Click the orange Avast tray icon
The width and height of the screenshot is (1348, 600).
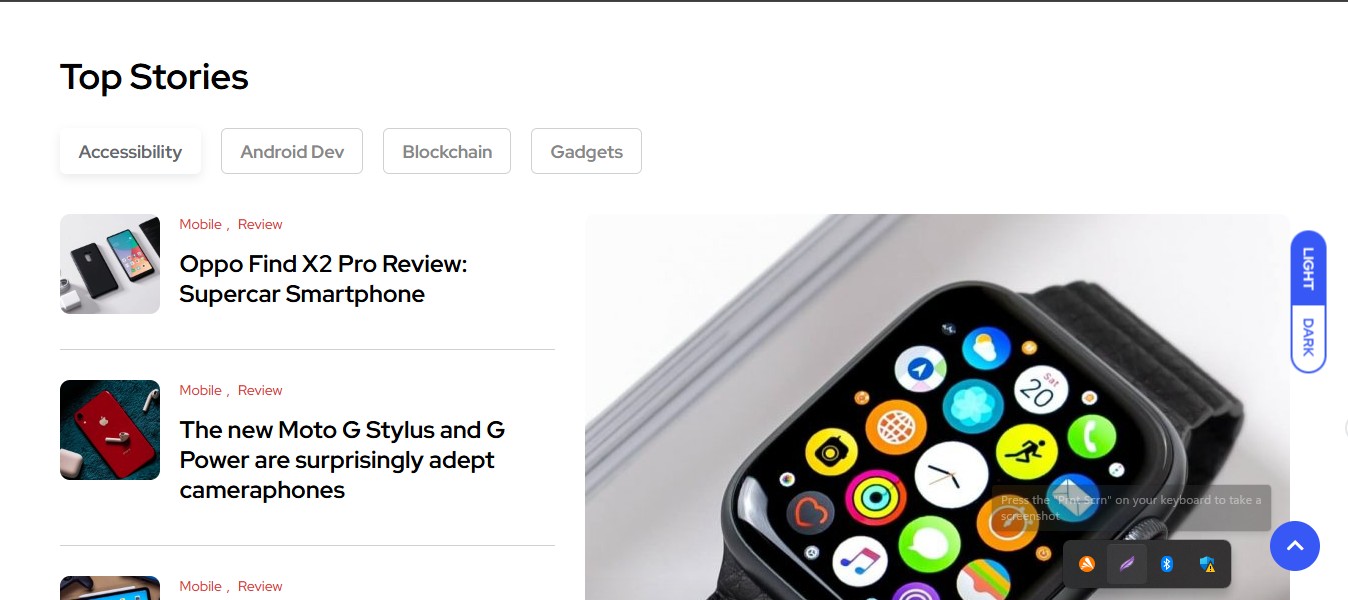[1087, 564]
